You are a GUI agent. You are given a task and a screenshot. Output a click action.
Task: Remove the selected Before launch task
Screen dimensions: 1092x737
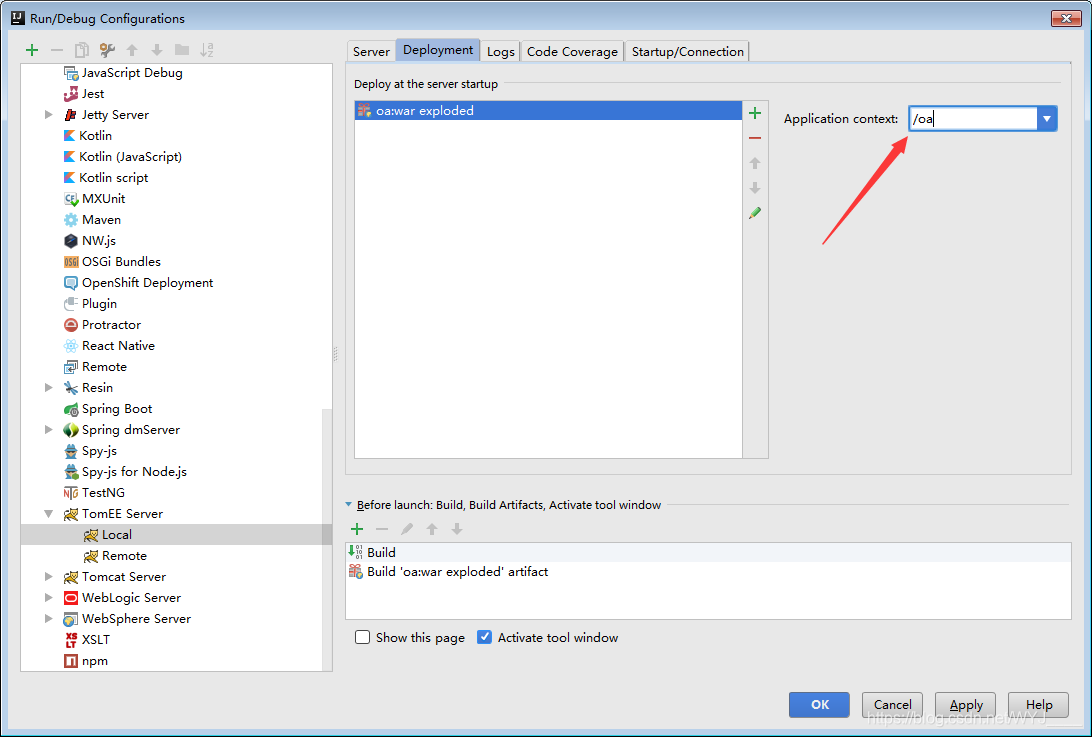(382, 529)
